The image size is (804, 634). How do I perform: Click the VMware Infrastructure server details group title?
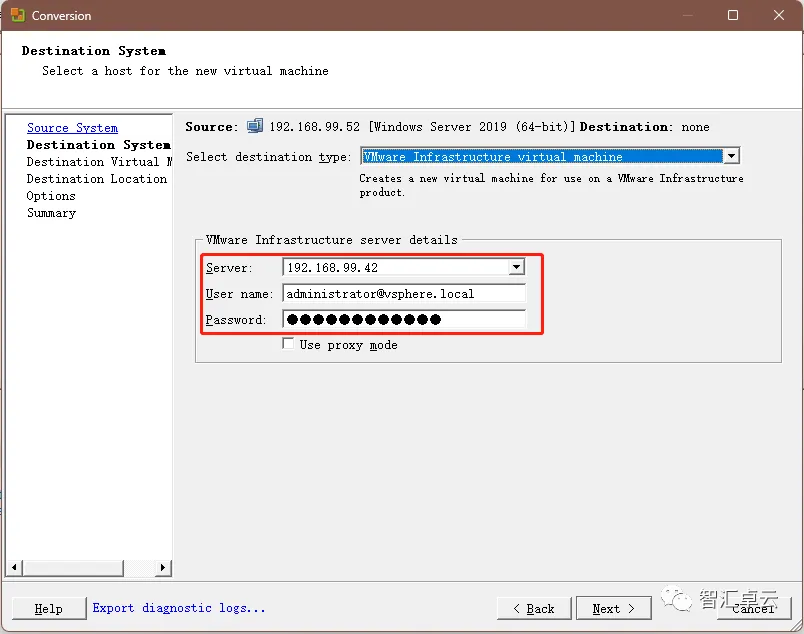pyautogui.click(x=331, y=240)
